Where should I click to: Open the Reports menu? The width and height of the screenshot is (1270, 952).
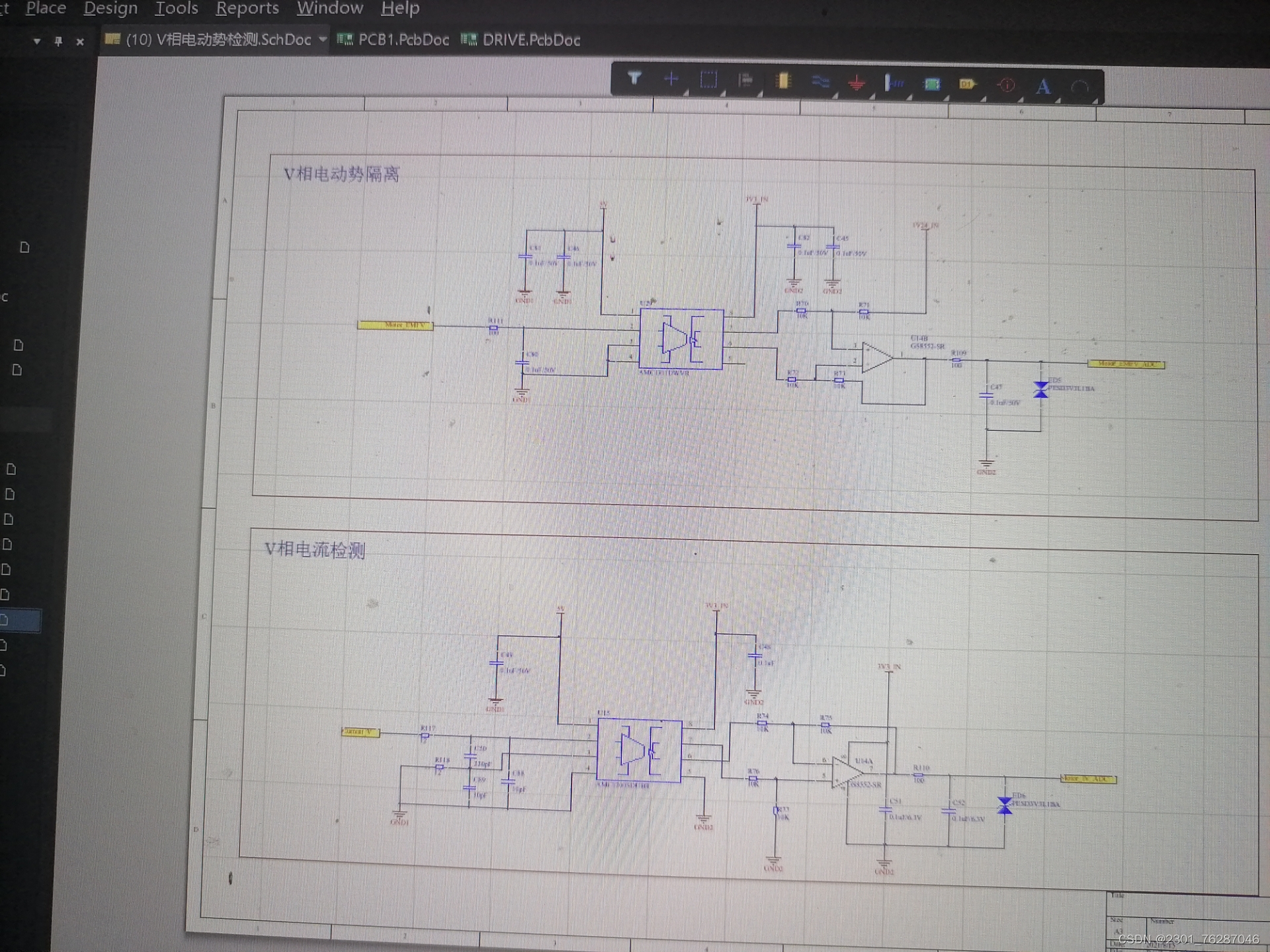247,9
